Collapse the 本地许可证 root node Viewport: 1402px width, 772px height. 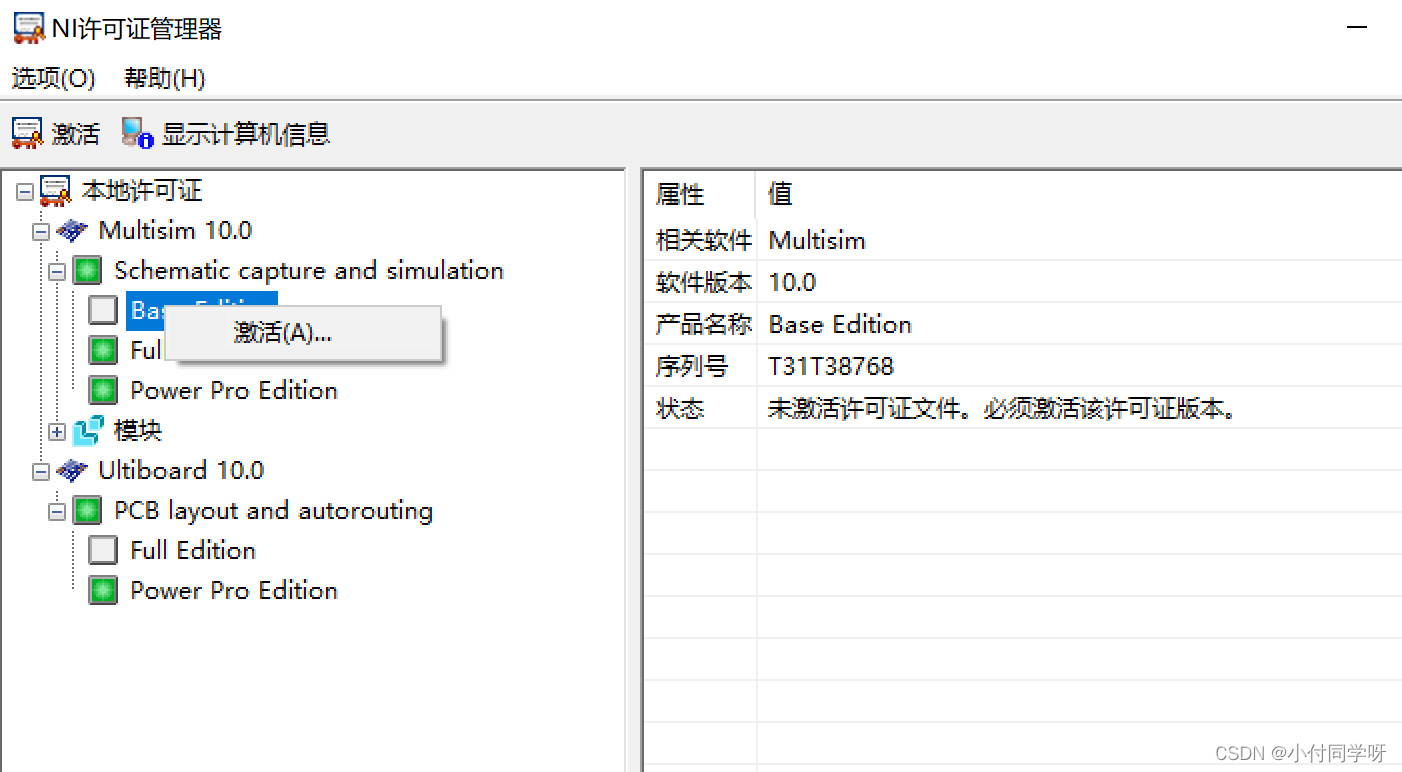(25, 191)
